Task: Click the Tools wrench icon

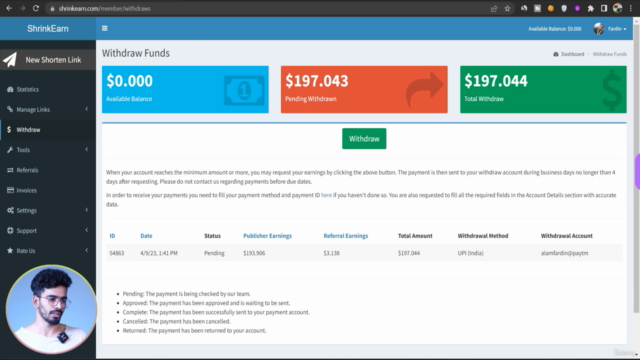Action: pyautogui.click(x=10, y=150)
